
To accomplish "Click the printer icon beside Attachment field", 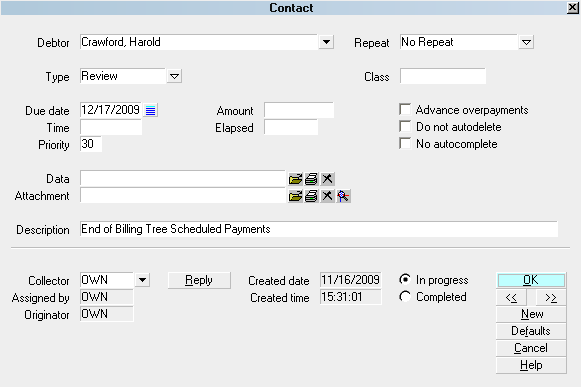I will pyautogui.click(x=311, y=196).
